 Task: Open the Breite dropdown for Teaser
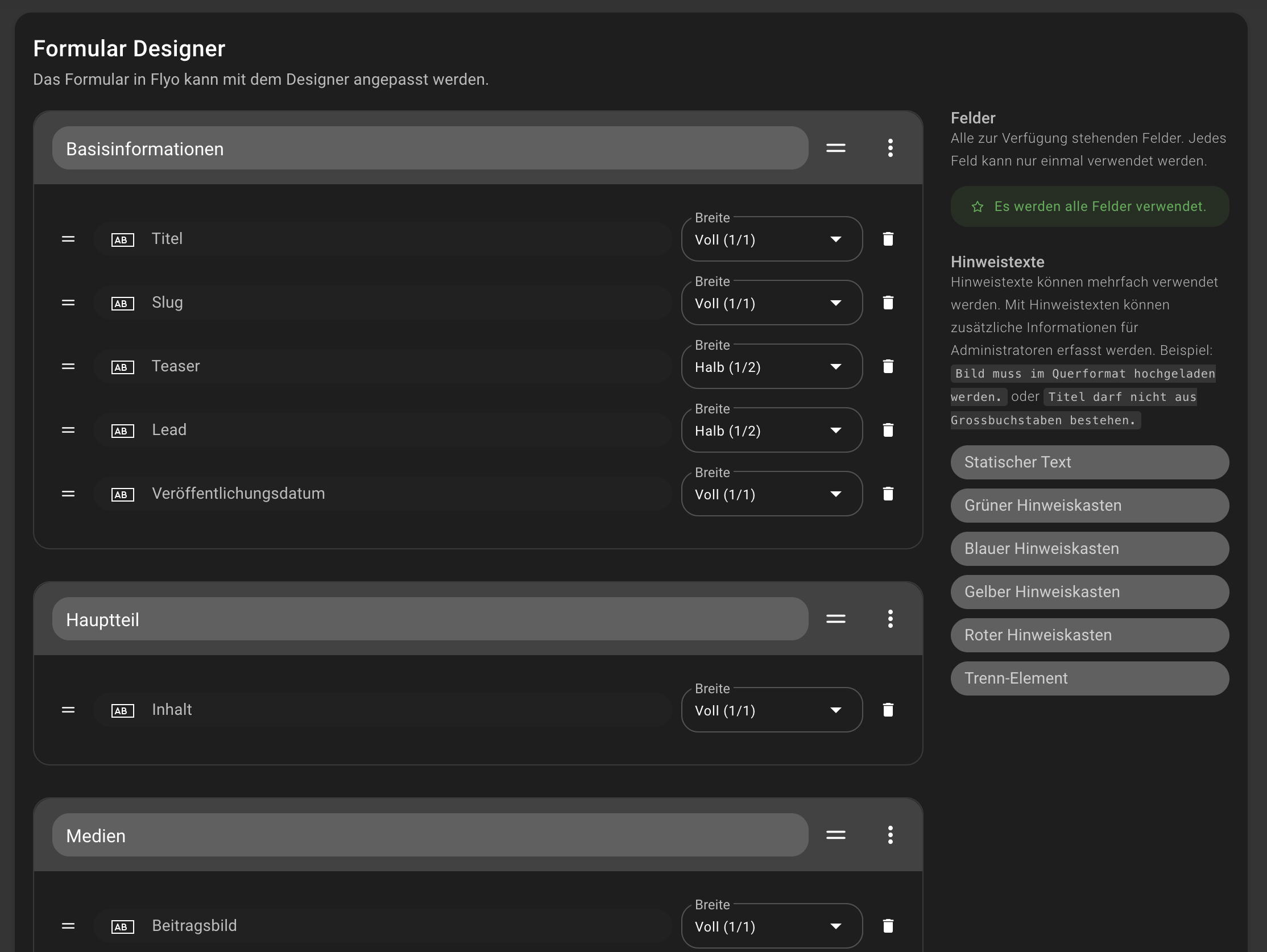click(771, 367)
